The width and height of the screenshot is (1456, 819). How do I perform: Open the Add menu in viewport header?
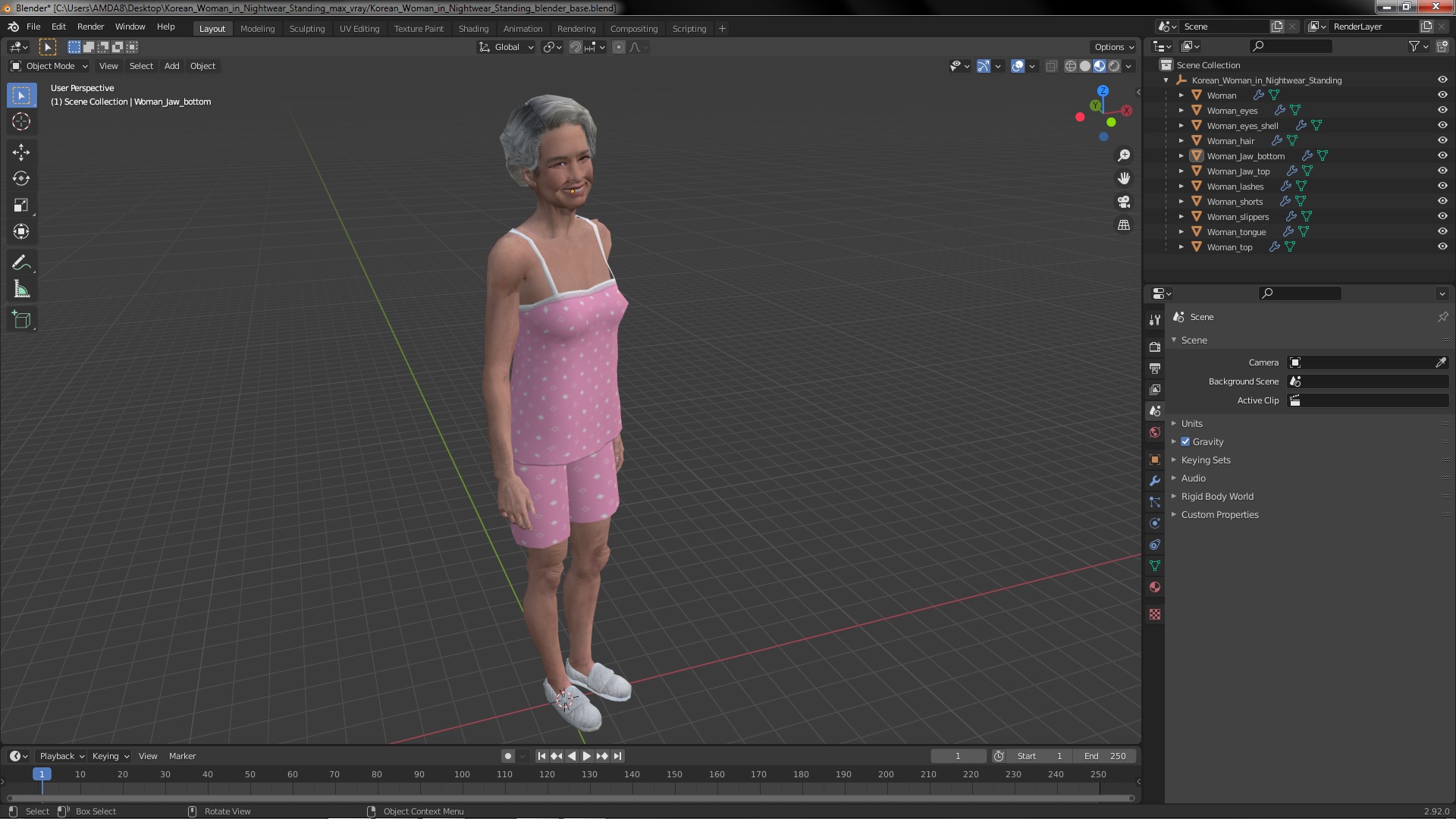coord(171,66)
